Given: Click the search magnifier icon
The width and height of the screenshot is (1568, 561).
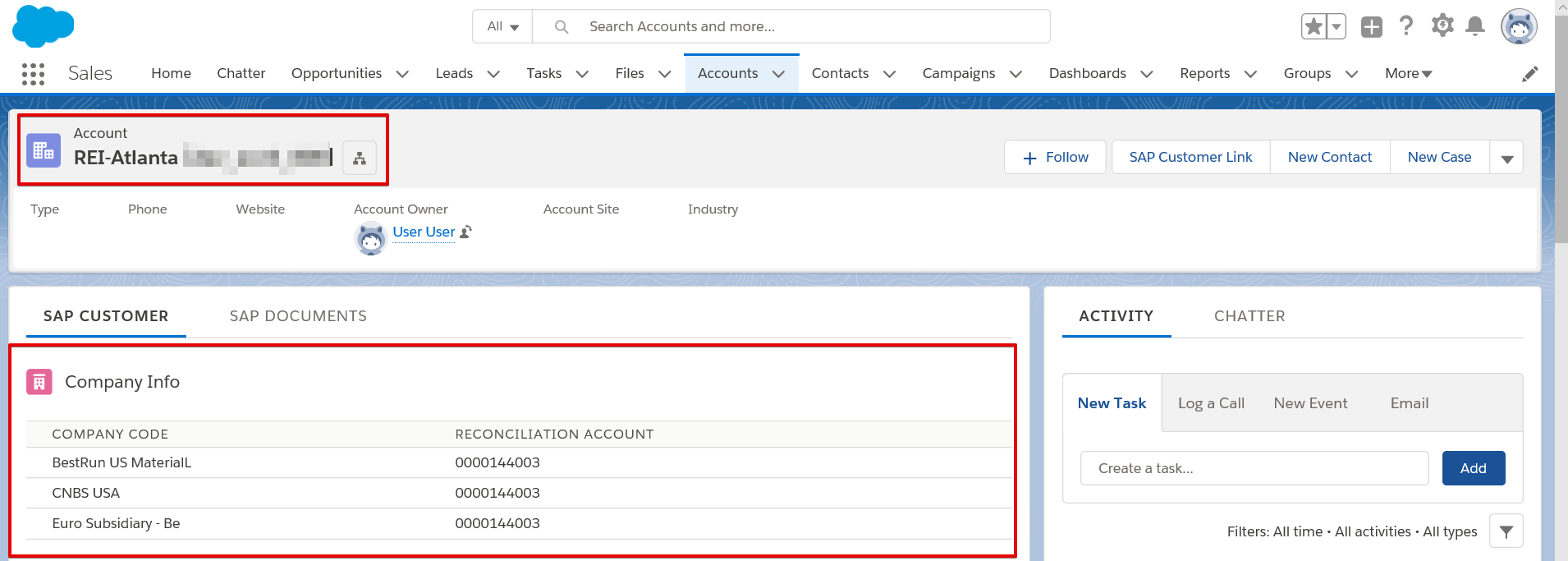Looking at the screenshot, I should [x=562, y=27].
